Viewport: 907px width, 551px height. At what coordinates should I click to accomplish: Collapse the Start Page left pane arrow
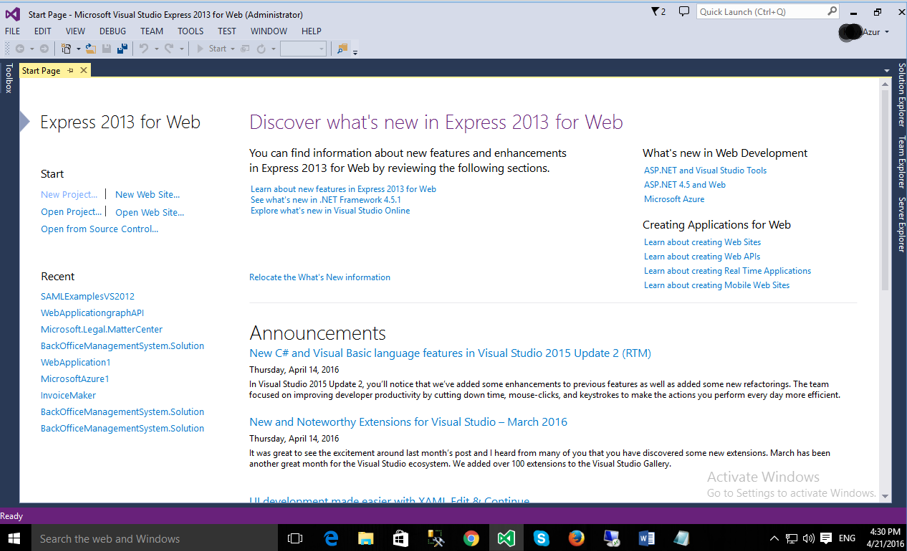(x=24, y=121)
